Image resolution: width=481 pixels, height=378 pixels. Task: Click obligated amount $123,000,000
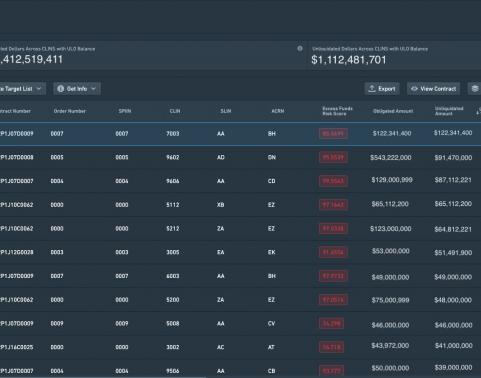click(390, 229)
